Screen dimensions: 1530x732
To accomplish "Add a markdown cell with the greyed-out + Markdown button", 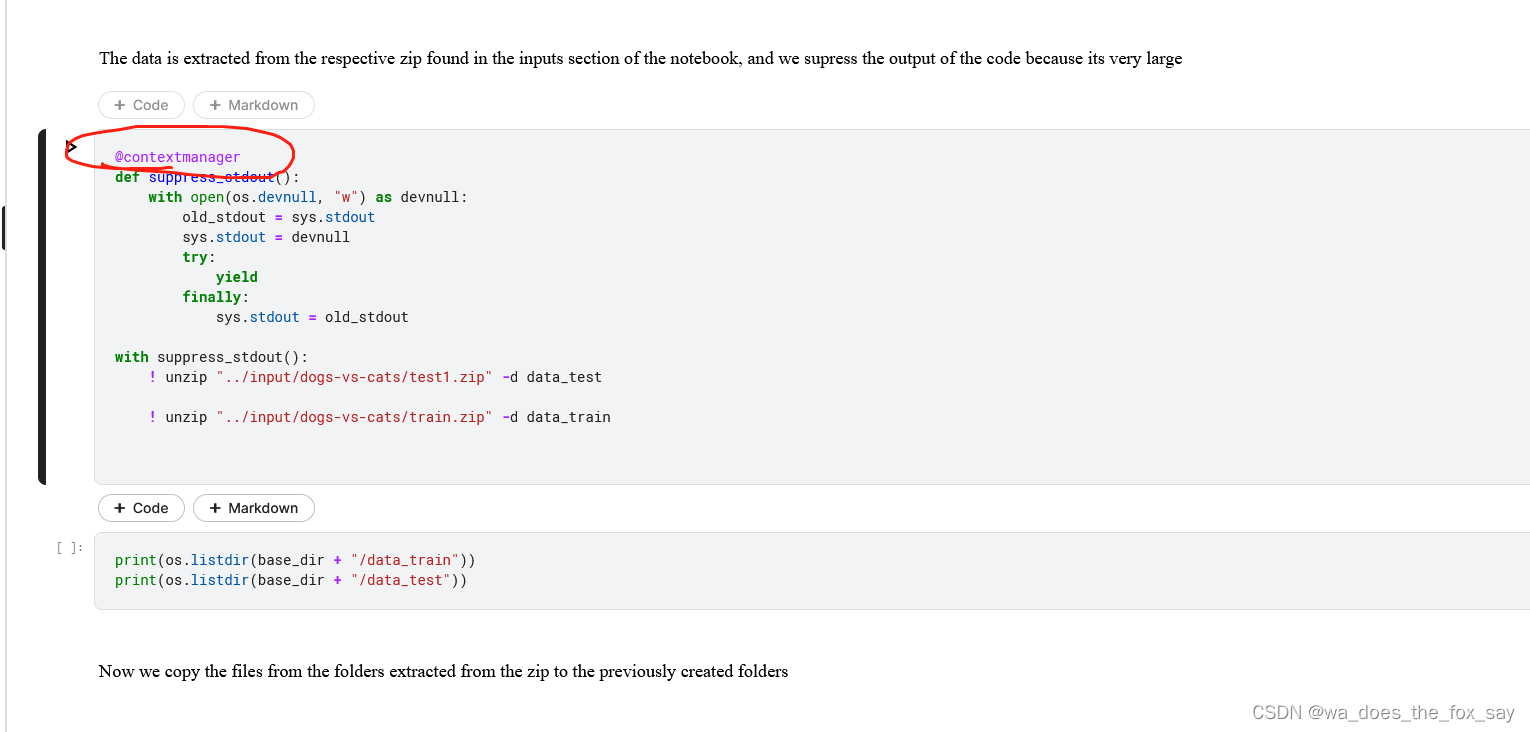I will [x=254, y=105].
